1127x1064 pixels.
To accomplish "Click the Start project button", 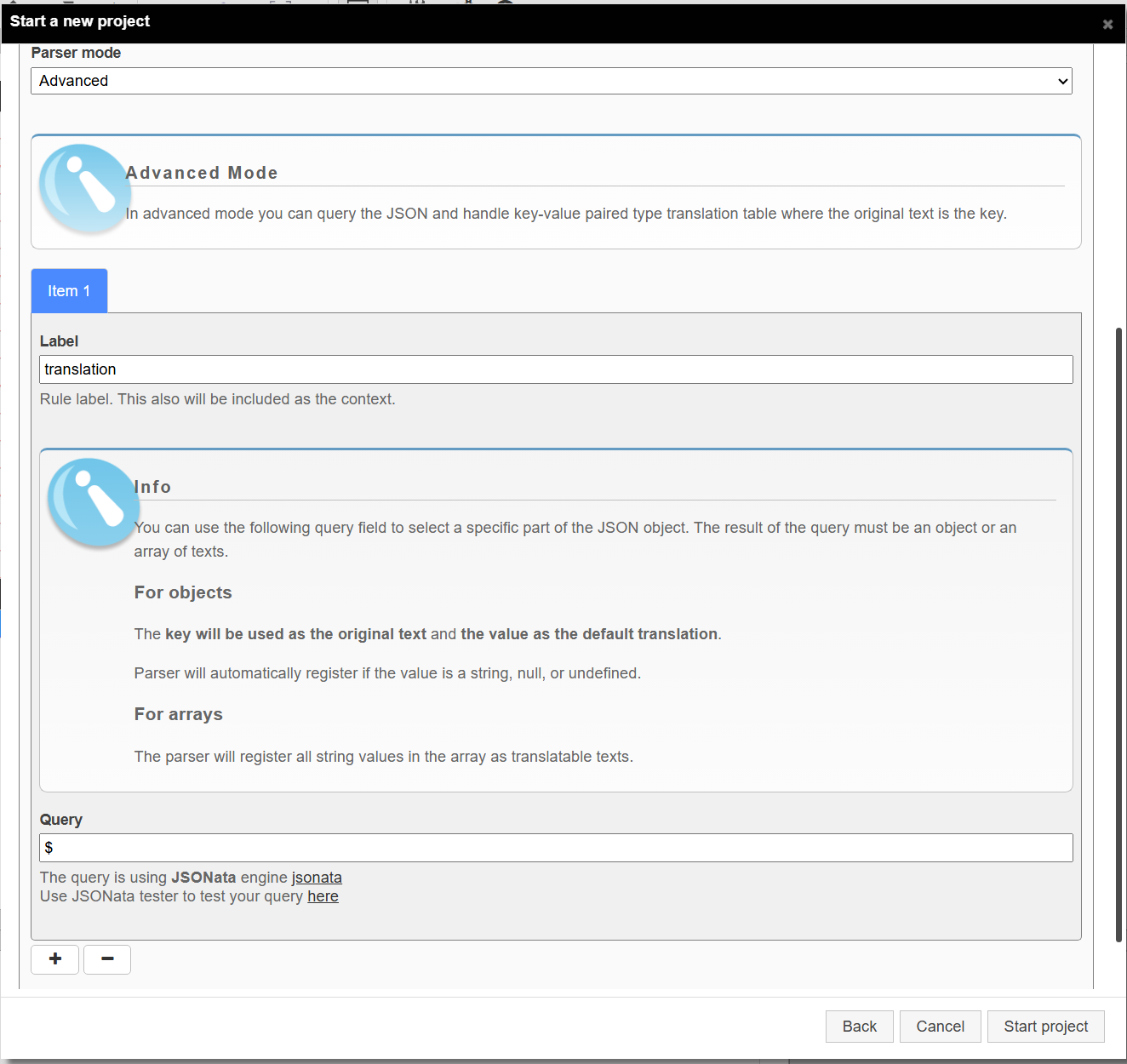I will pyautogui.click(x=1045, y=1027).
